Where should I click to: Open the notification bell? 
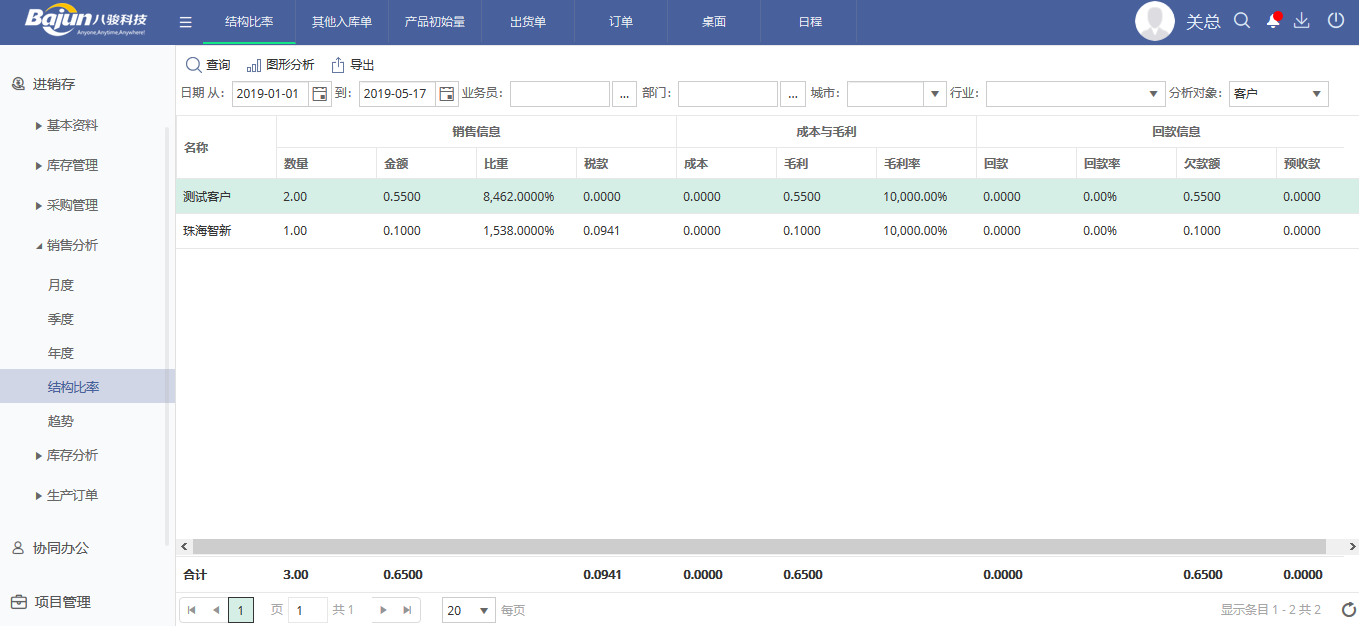(1272, 21)
